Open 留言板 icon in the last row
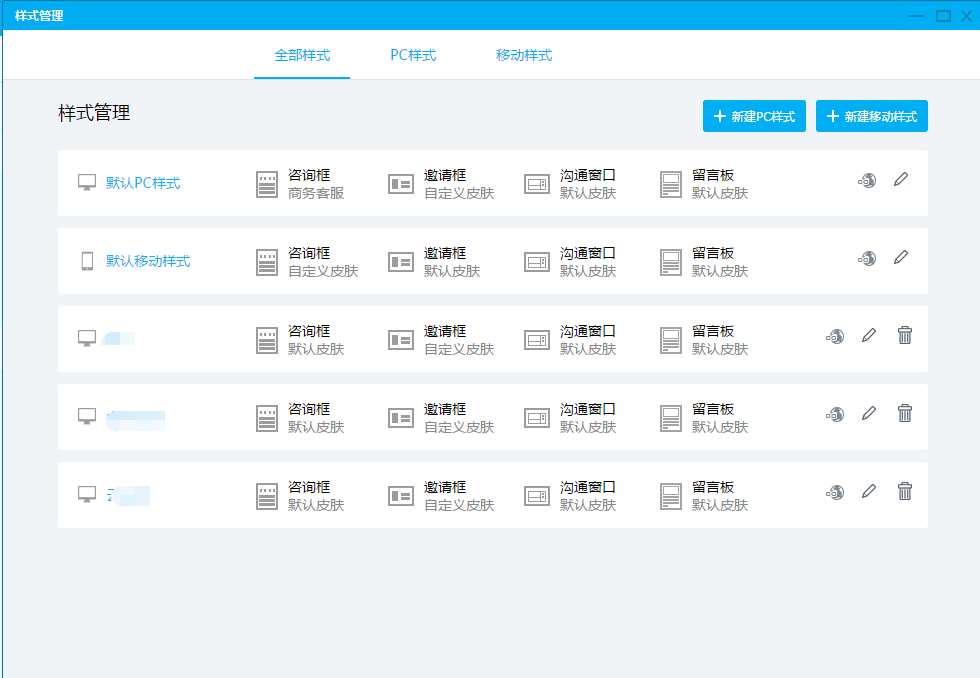This screenshot has height=678, width=980. point(671,496)
